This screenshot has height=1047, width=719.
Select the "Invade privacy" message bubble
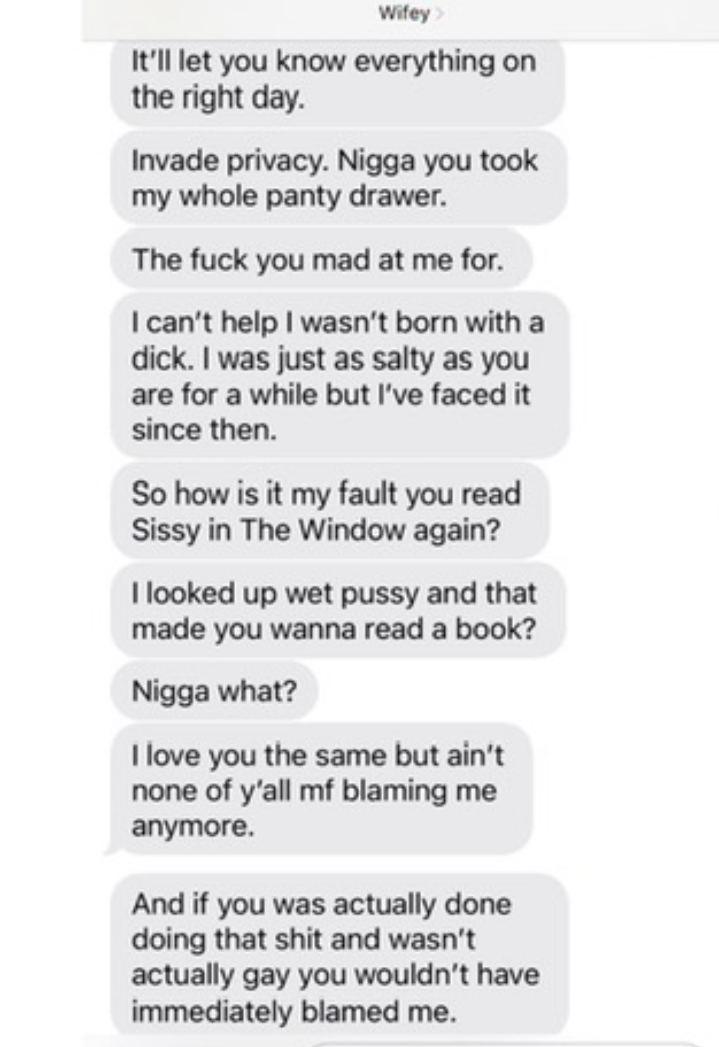338,178
